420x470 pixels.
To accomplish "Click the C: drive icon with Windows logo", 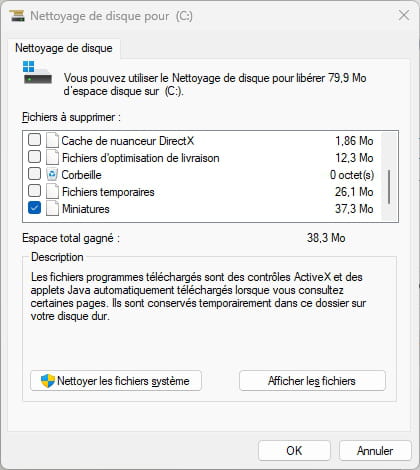I will pos(37,72).
